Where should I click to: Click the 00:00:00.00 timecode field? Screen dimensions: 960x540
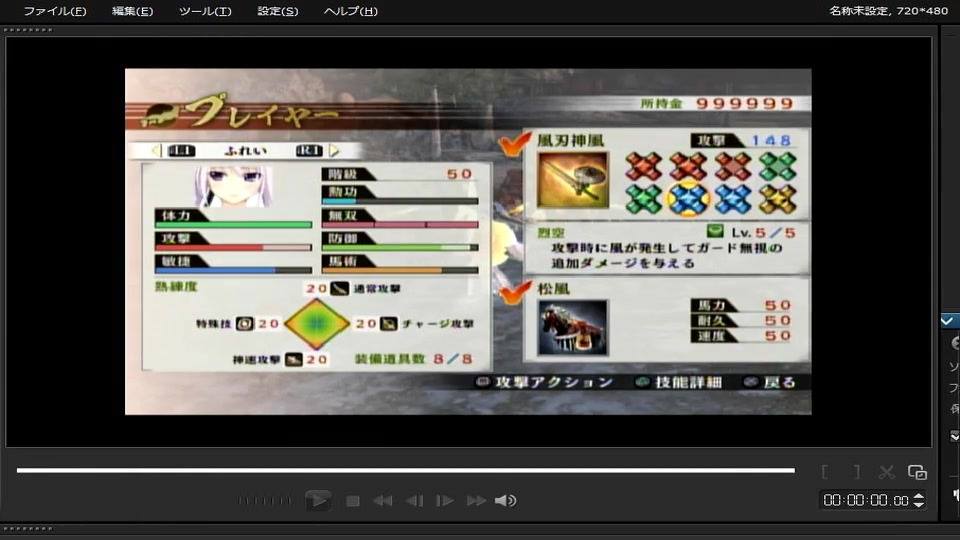tap(865, 500)
